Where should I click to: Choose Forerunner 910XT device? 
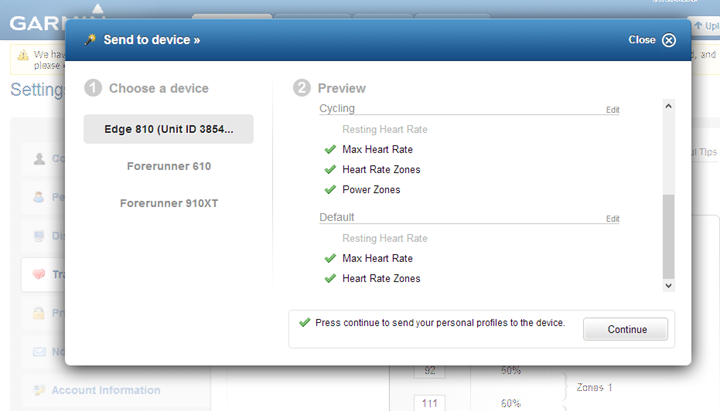[169, 203]
